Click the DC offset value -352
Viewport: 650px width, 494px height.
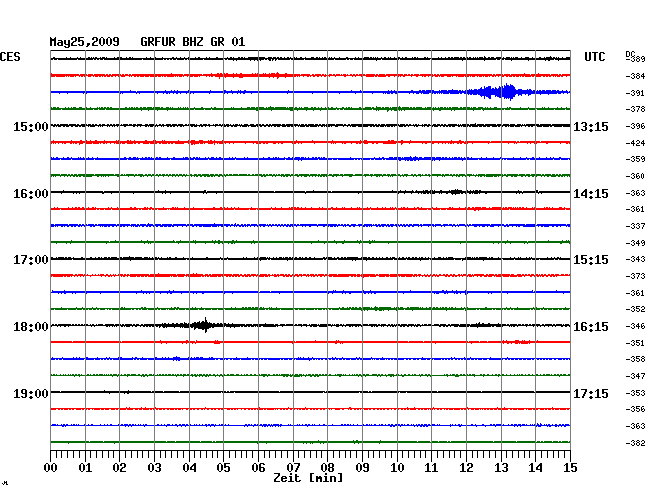pyautogui.click(x=635, y=309)
